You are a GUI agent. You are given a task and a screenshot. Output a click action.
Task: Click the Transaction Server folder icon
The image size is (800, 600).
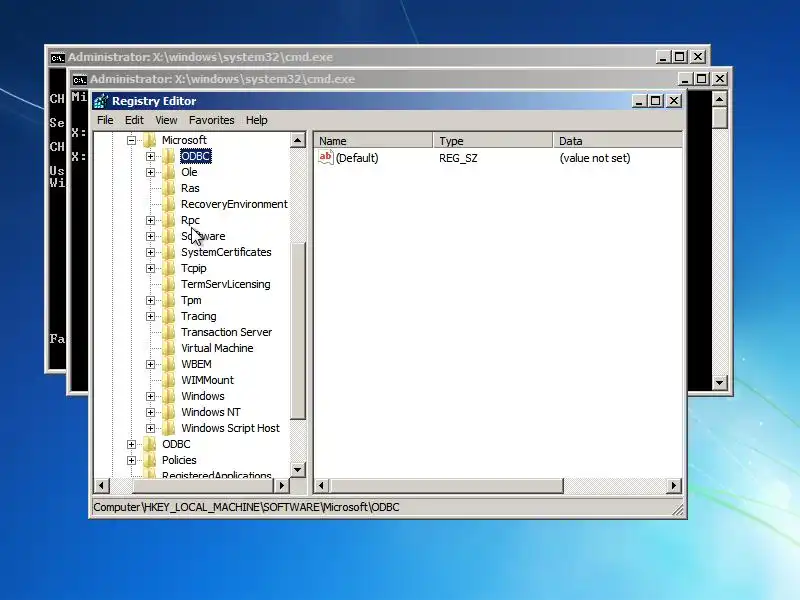(169, 332)
